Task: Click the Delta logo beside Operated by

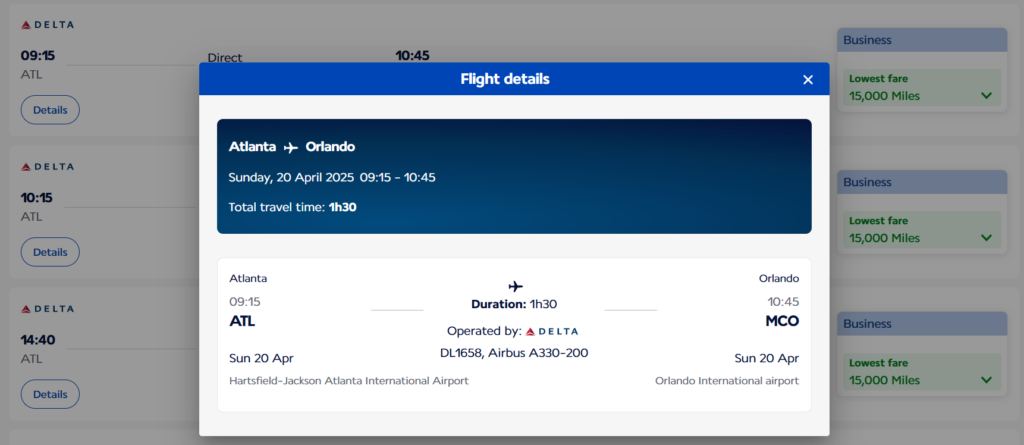Action: (552, 331)
